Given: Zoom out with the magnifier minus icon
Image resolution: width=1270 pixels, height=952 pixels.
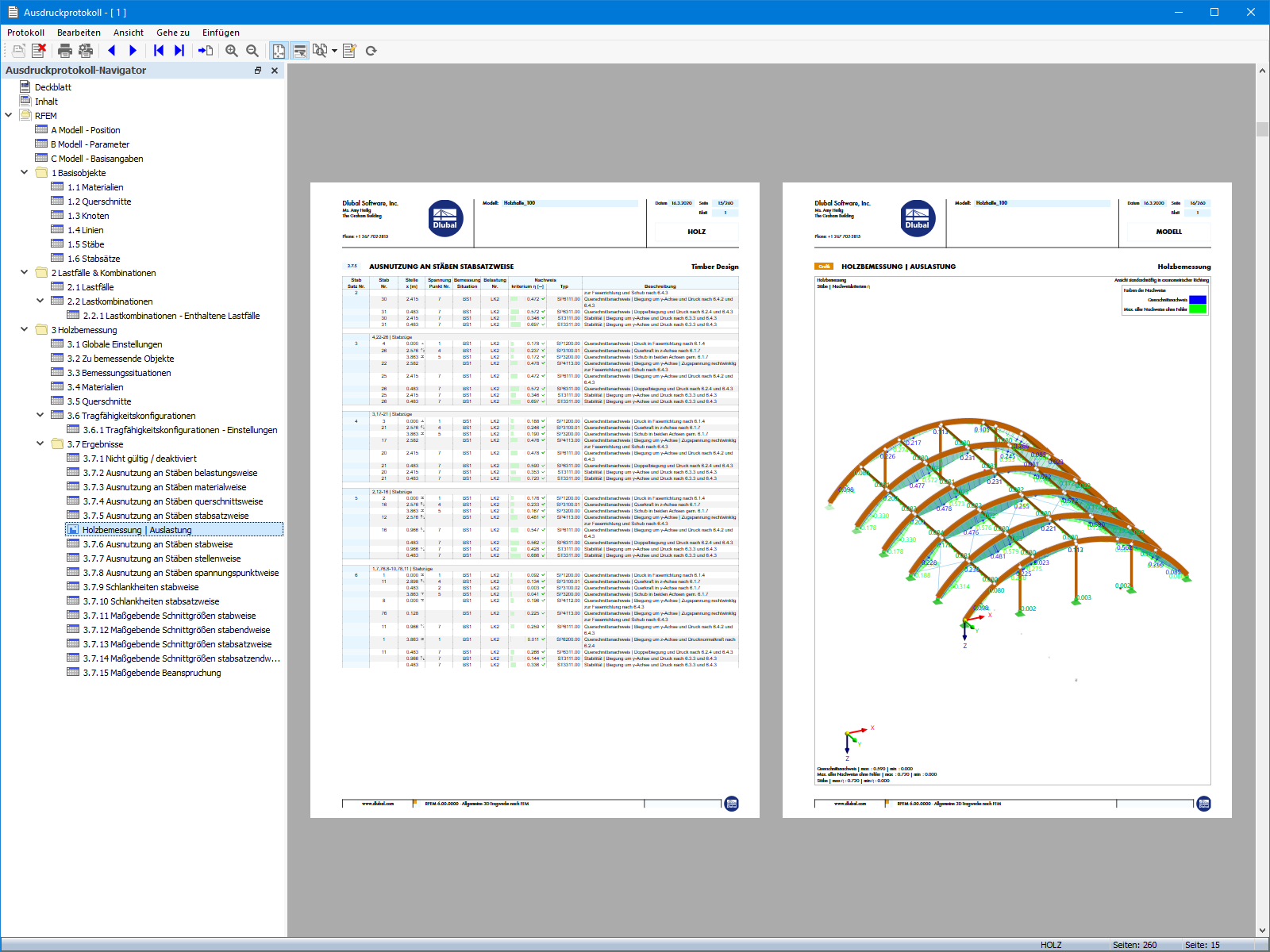Looking at the screenshot, I should click(x=252, y=51).
